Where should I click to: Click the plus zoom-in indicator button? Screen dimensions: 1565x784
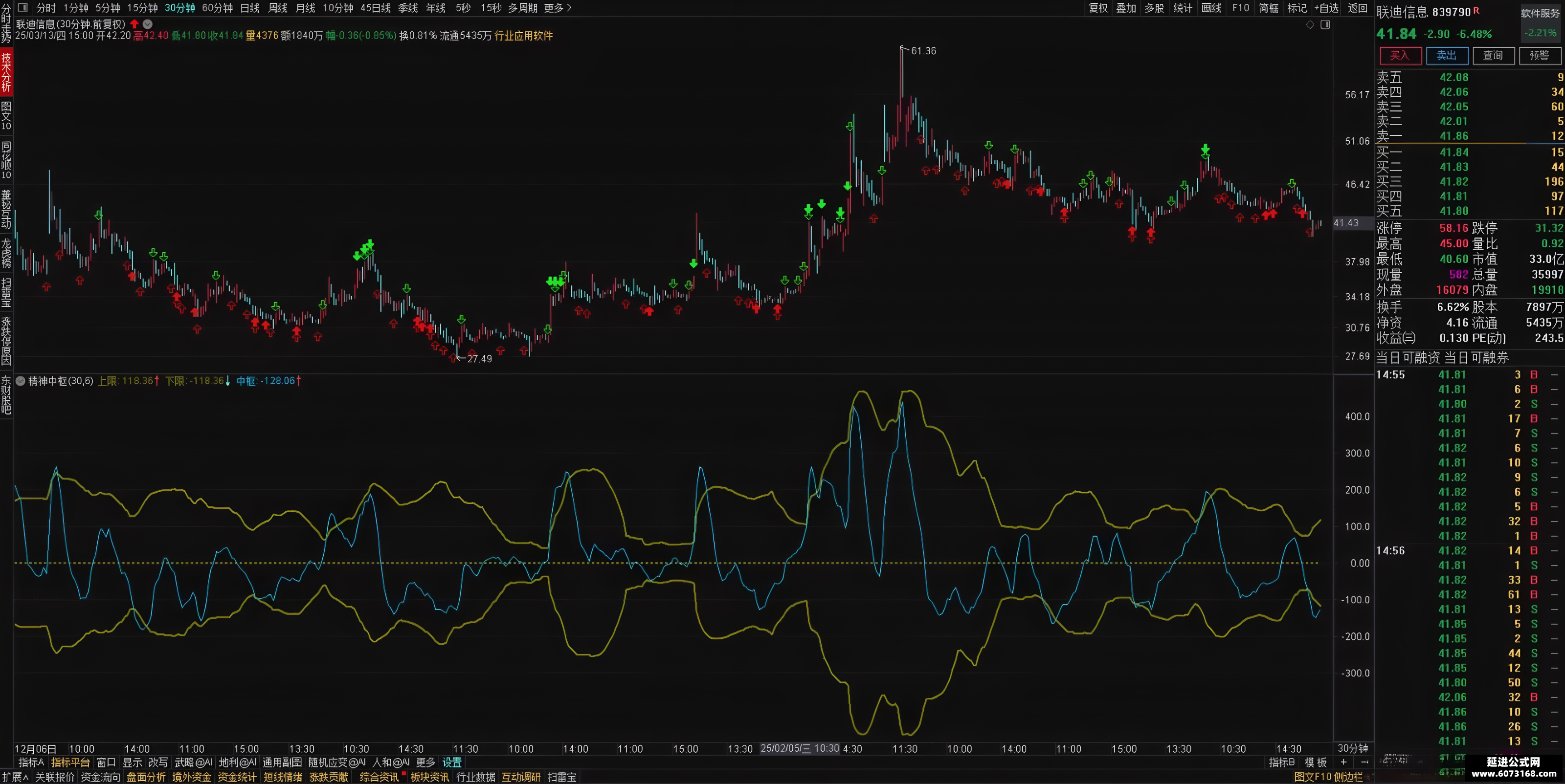click(1343, 762)
